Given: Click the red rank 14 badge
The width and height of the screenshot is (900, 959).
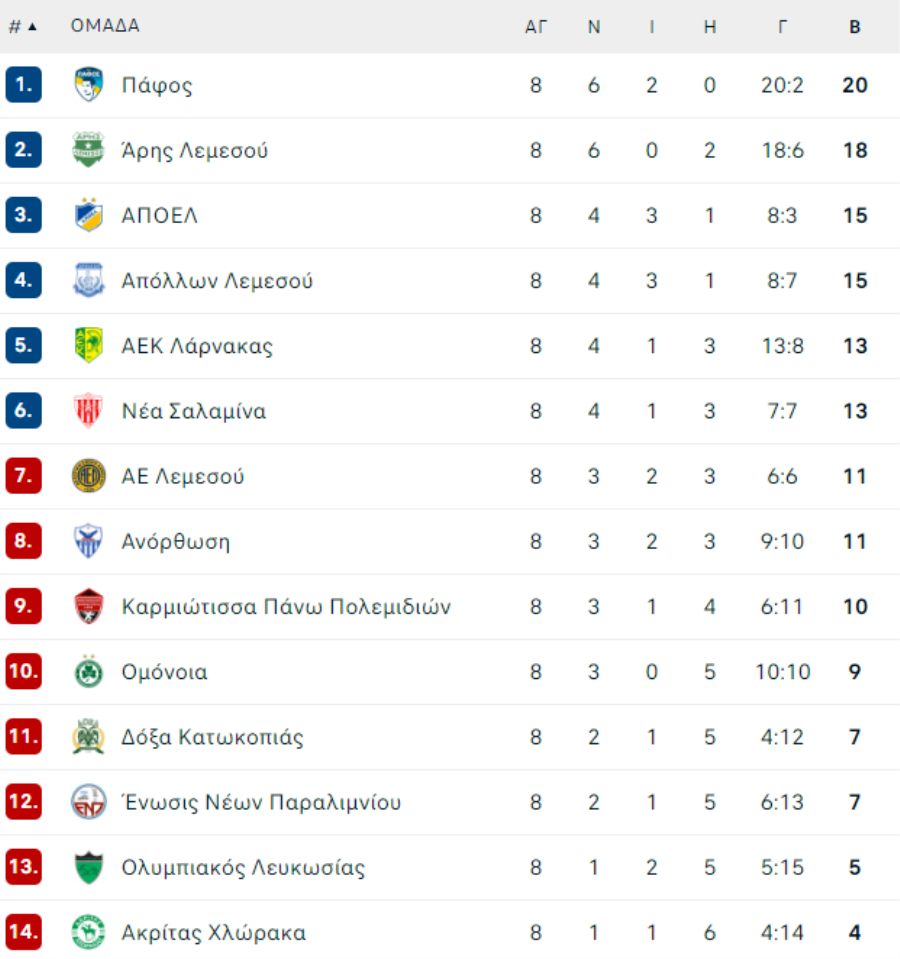Looking at the screenshot, I should (x=24, y=932).
